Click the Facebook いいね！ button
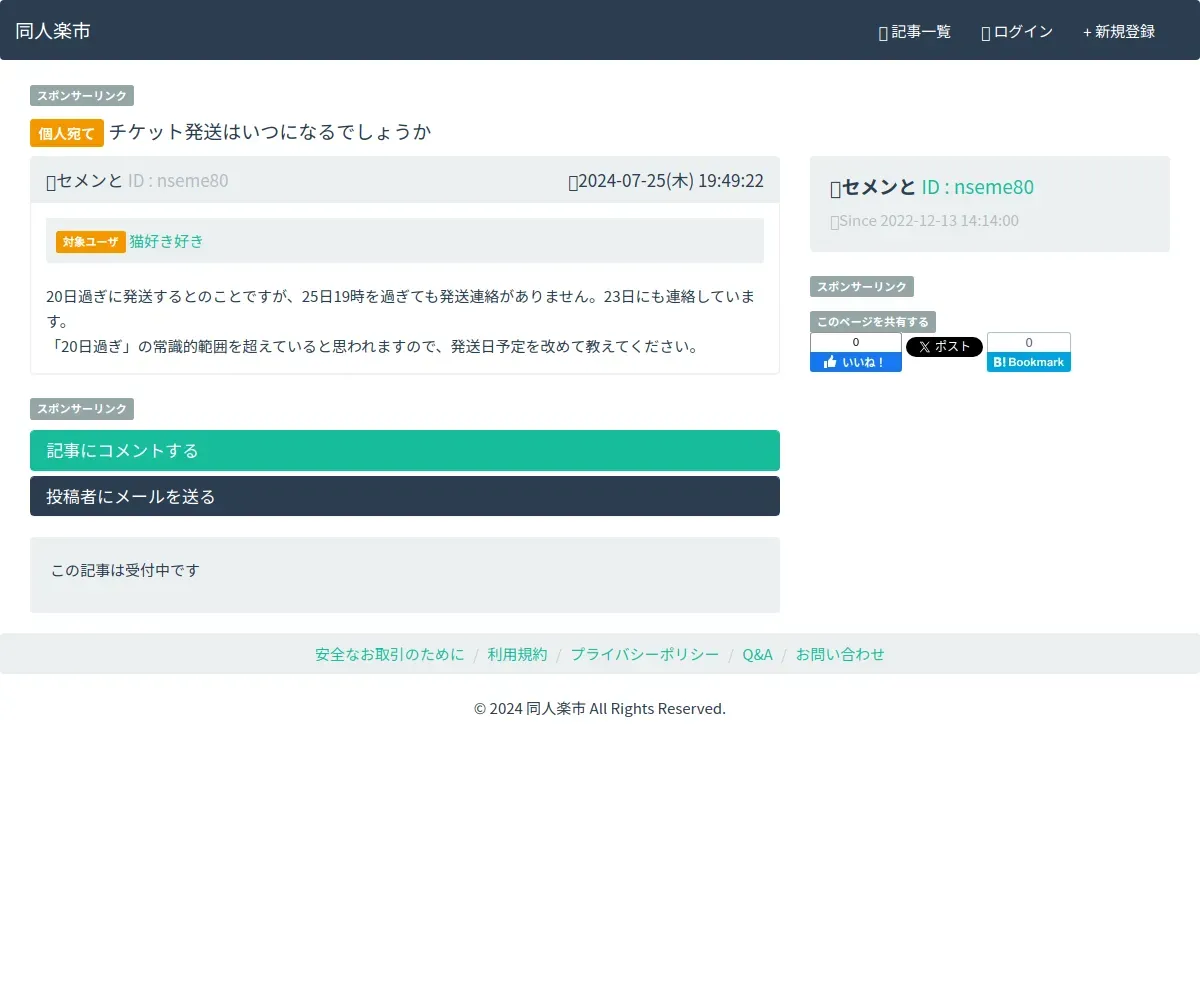Screen dimensions: 1200x1000 click(856, 362)
